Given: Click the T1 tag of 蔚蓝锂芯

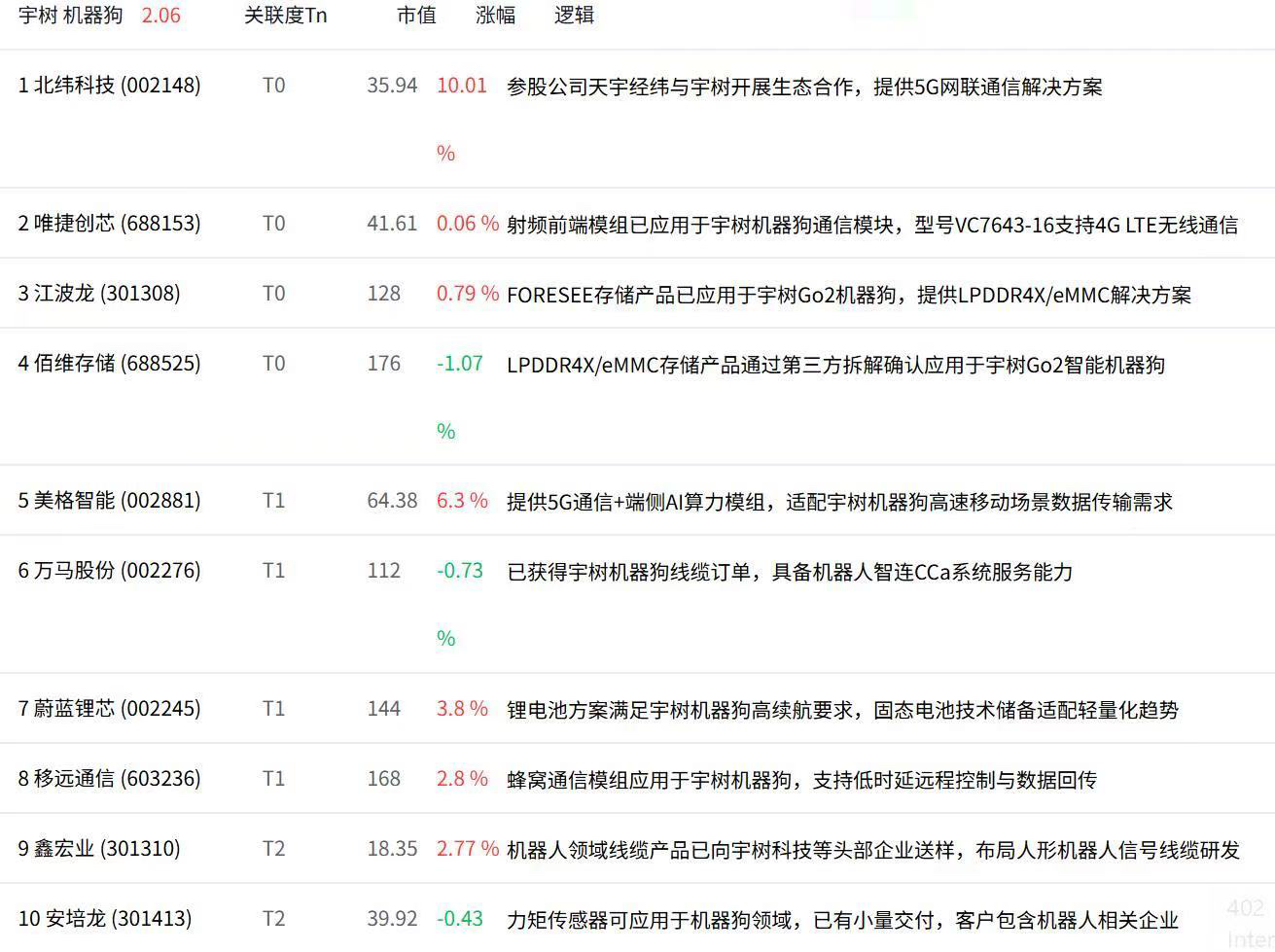Looking at the screenshot, I should [274, 709].
